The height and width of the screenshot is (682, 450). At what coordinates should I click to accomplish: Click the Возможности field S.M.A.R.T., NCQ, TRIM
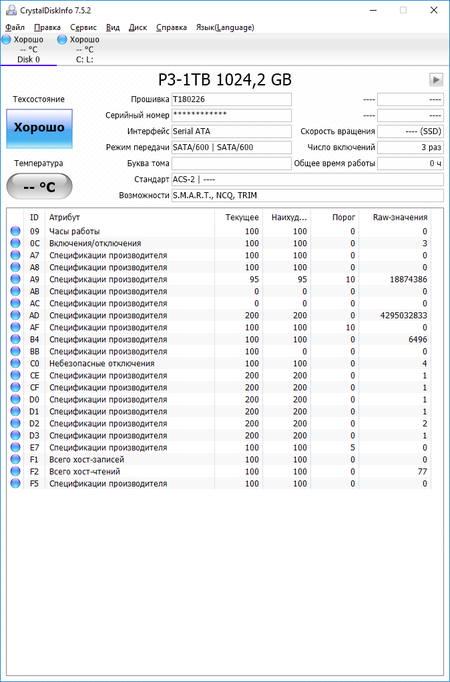pos(307,195)
